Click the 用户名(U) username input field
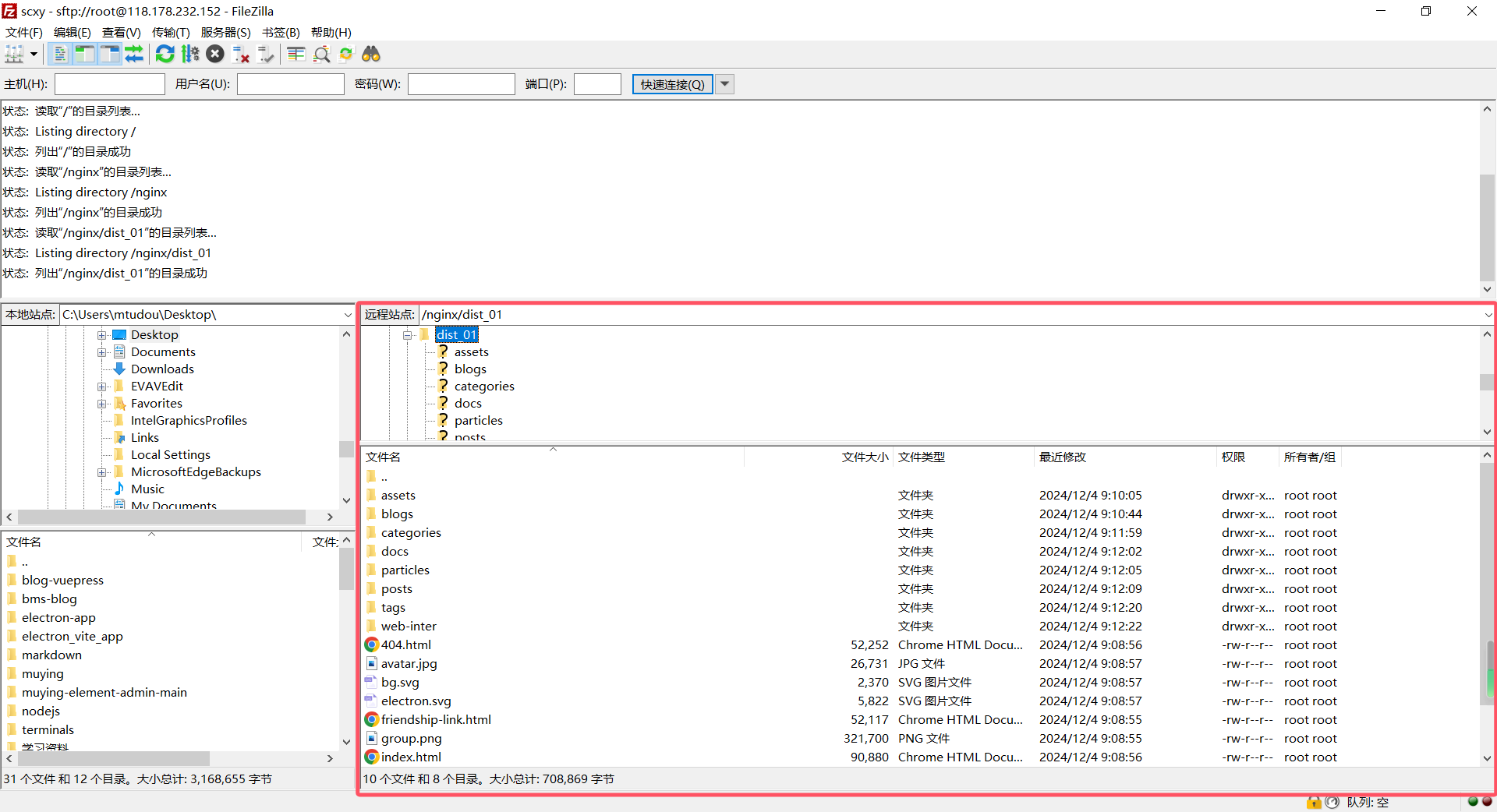The width and height of the screenshot is (1497, 812). click(291, 84)
